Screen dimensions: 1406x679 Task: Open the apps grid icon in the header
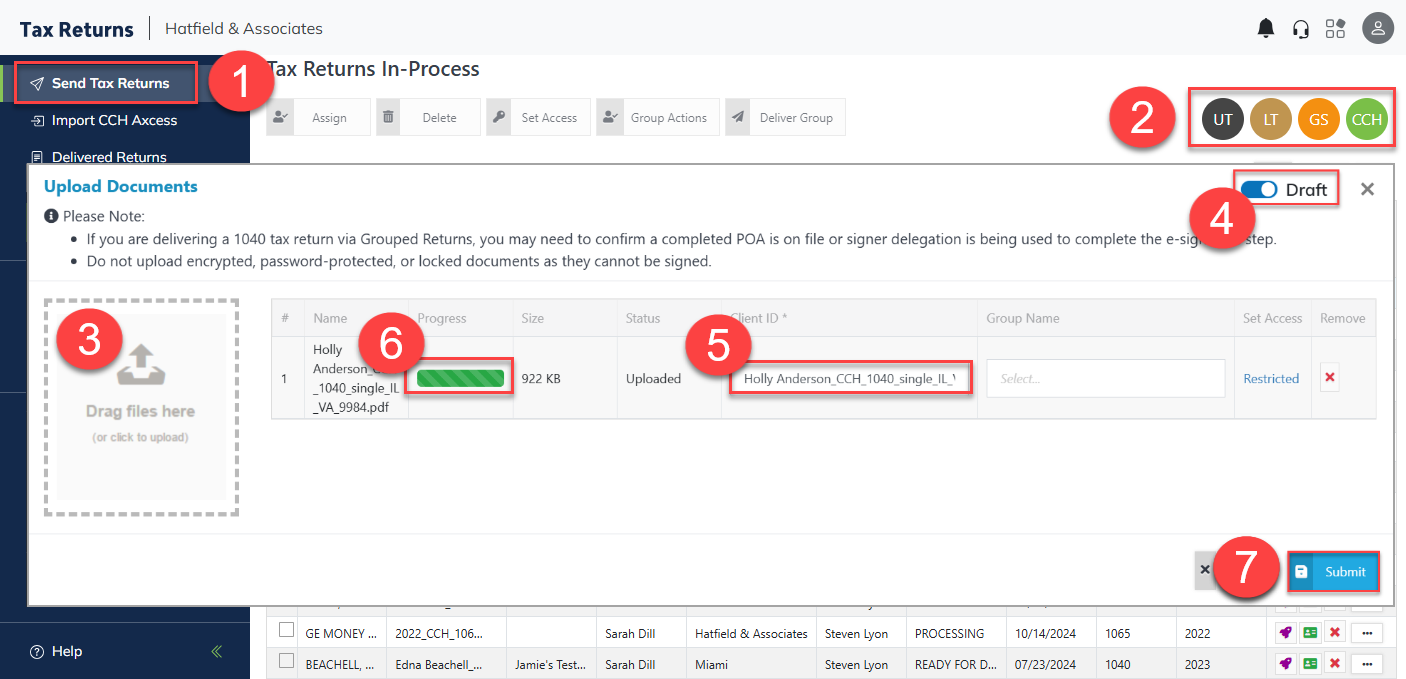point(1335,28)
